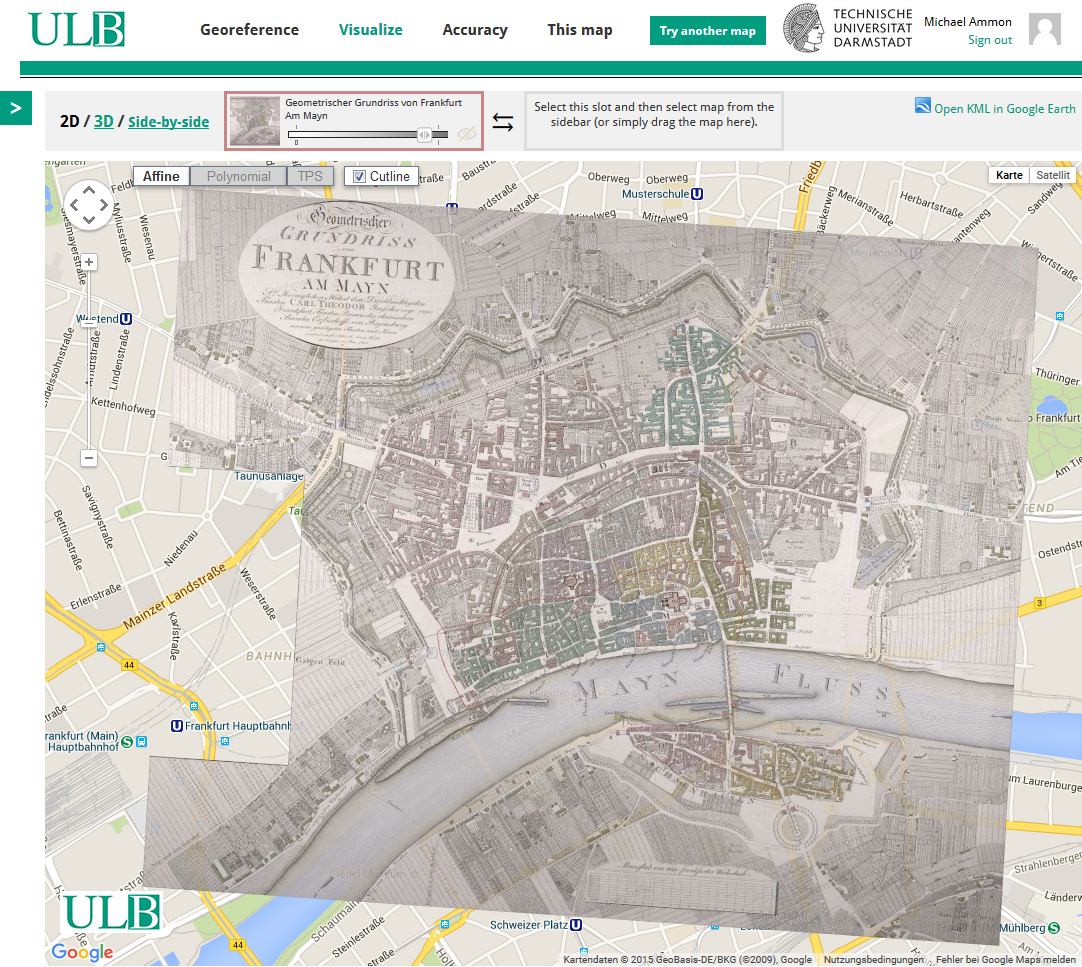Pan the map down with the arrow
Screen dimensions: 1082x967
[88, 219]
